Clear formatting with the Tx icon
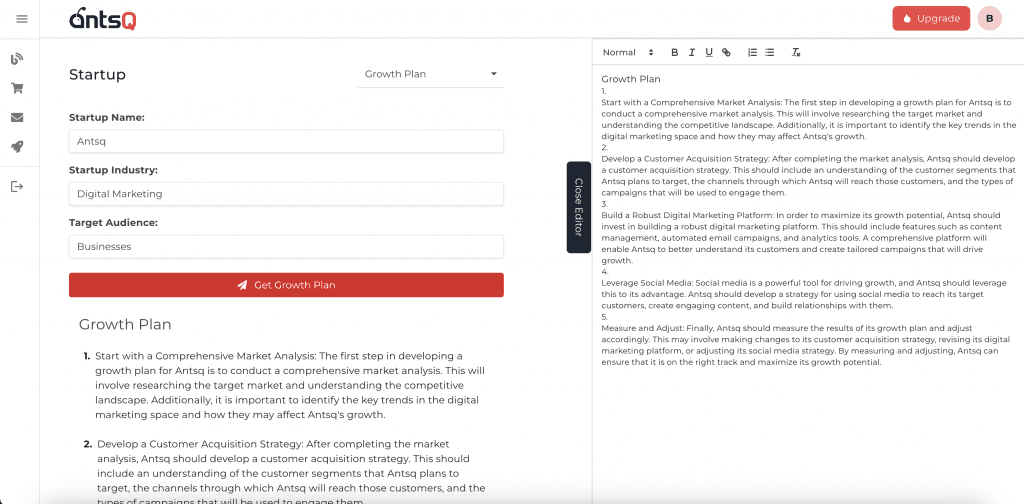 coord(796,52)
